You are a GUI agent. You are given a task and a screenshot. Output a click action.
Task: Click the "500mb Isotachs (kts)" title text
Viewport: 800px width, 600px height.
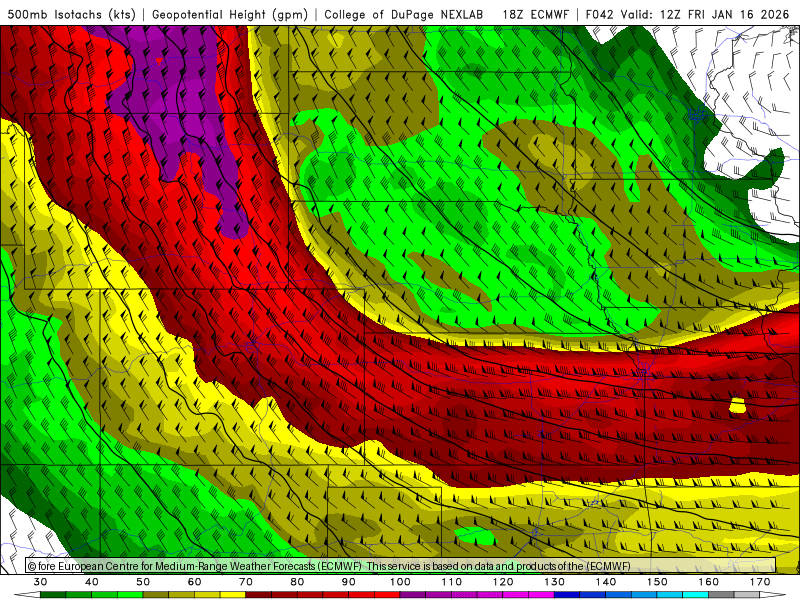tap(71, 14)
